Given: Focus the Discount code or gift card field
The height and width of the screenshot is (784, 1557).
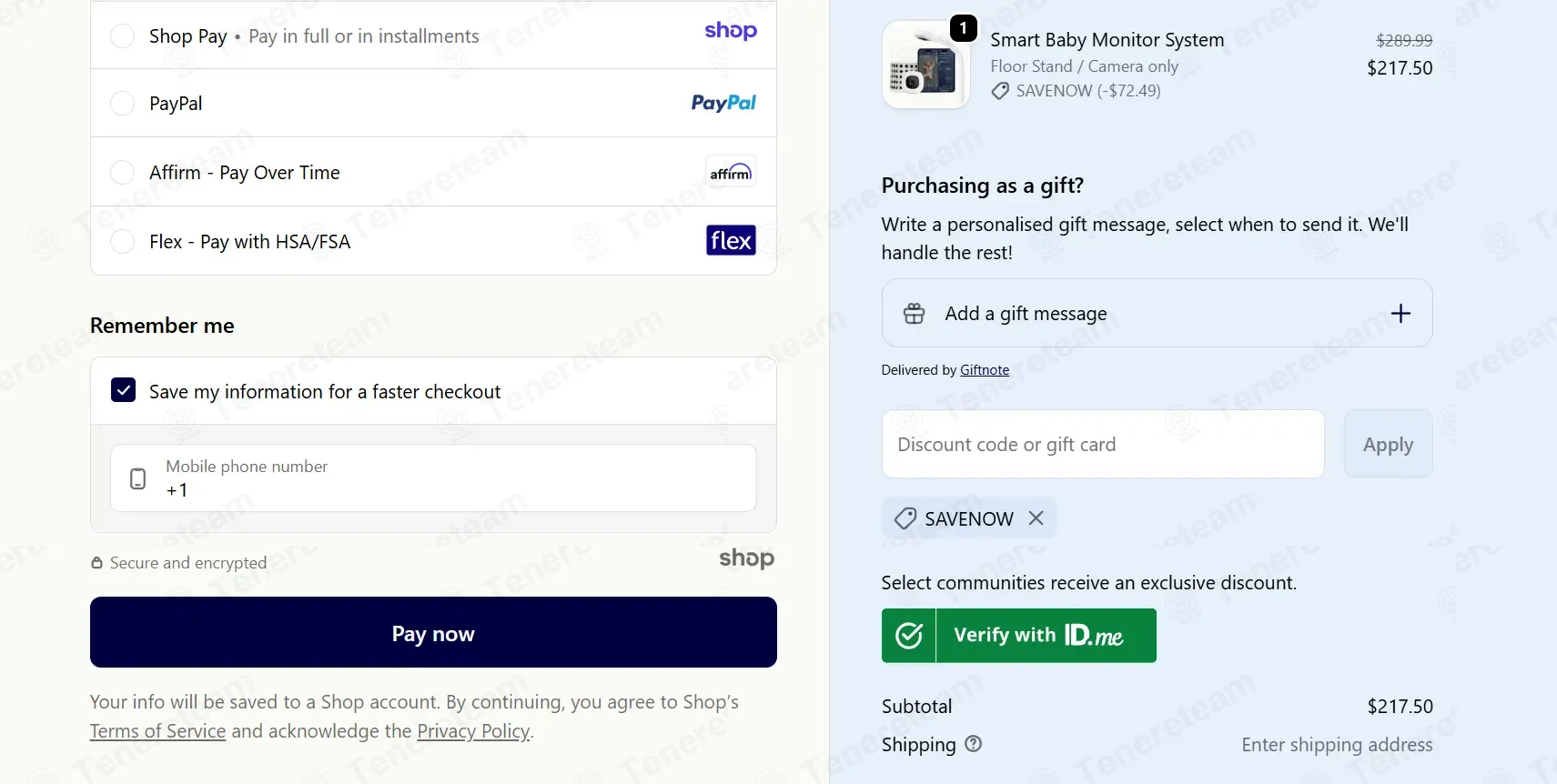Looking at the screenshot, I should [1103, 444].
